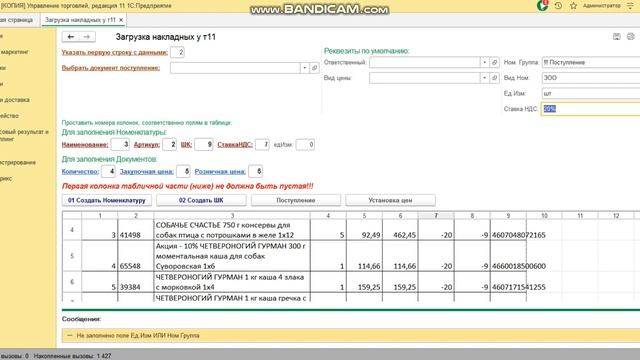Click the 02 Создать ШК button
The height and width of the screenshot is (360, 640).
click(201, 200)
